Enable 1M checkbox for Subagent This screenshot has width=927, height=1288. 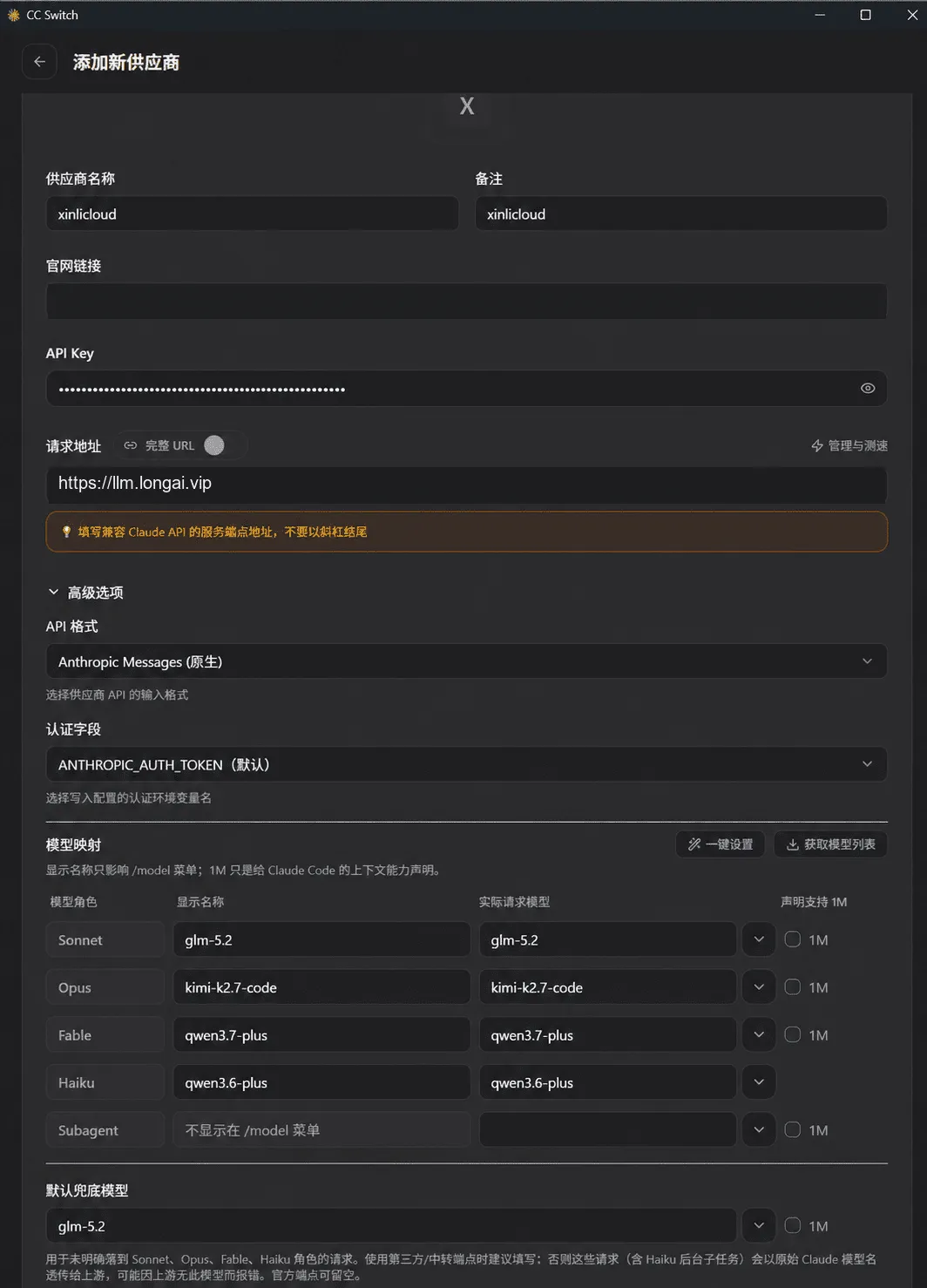coord(793,1129)
